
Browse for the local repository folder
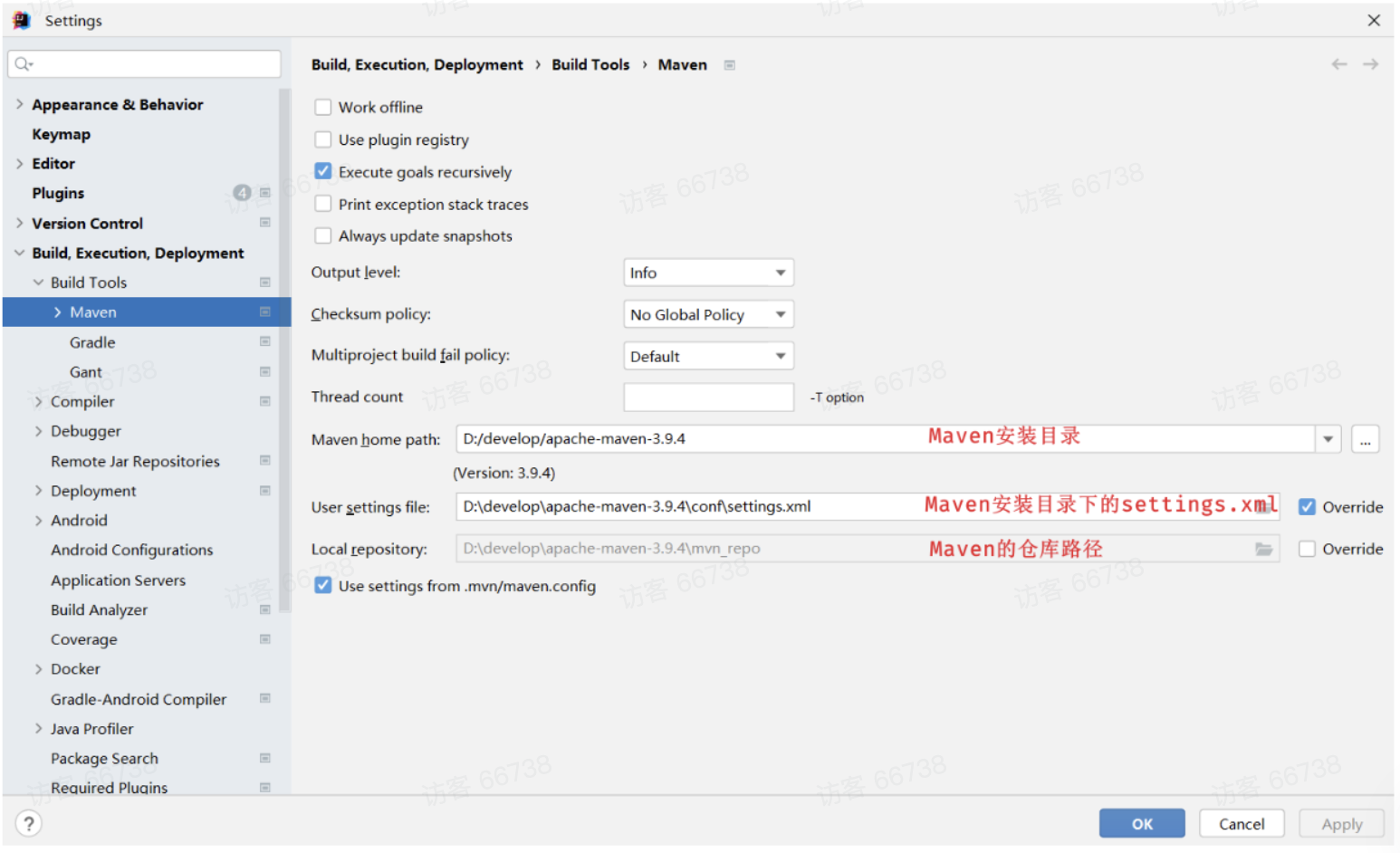click(1264, 549)
